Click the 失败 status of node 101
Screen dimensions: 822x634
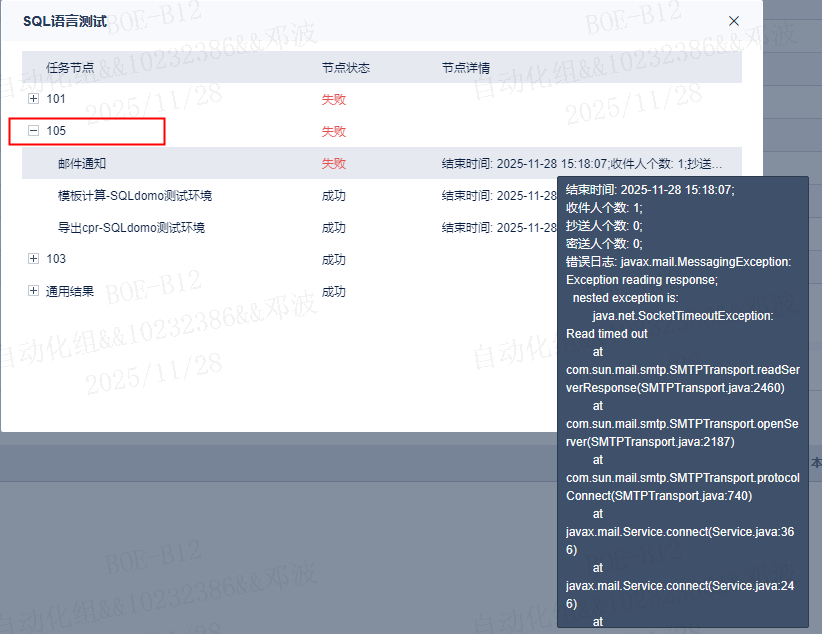(333, 99)
